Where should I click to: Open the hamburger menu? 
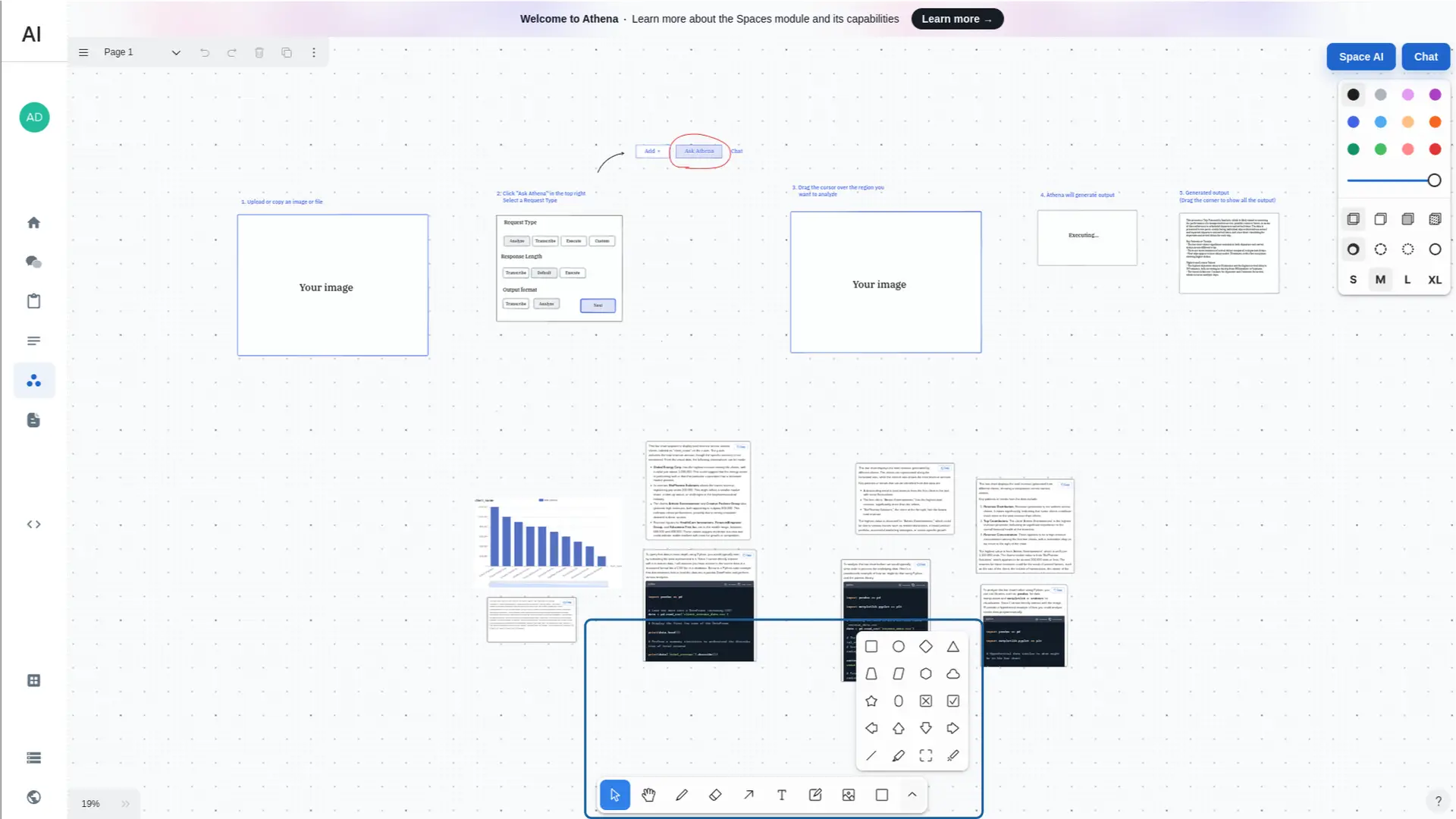tap(83, 51)
